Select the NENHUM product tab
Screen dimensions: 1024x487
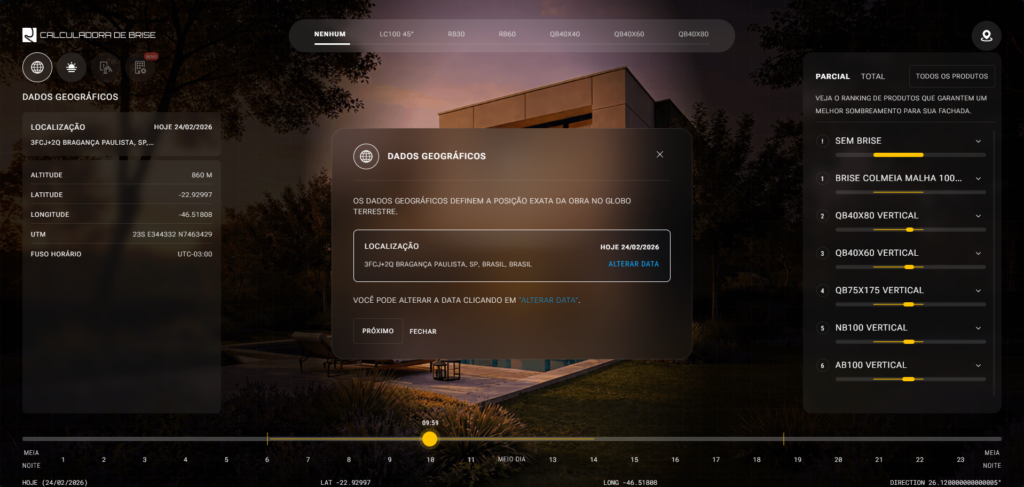330,34
